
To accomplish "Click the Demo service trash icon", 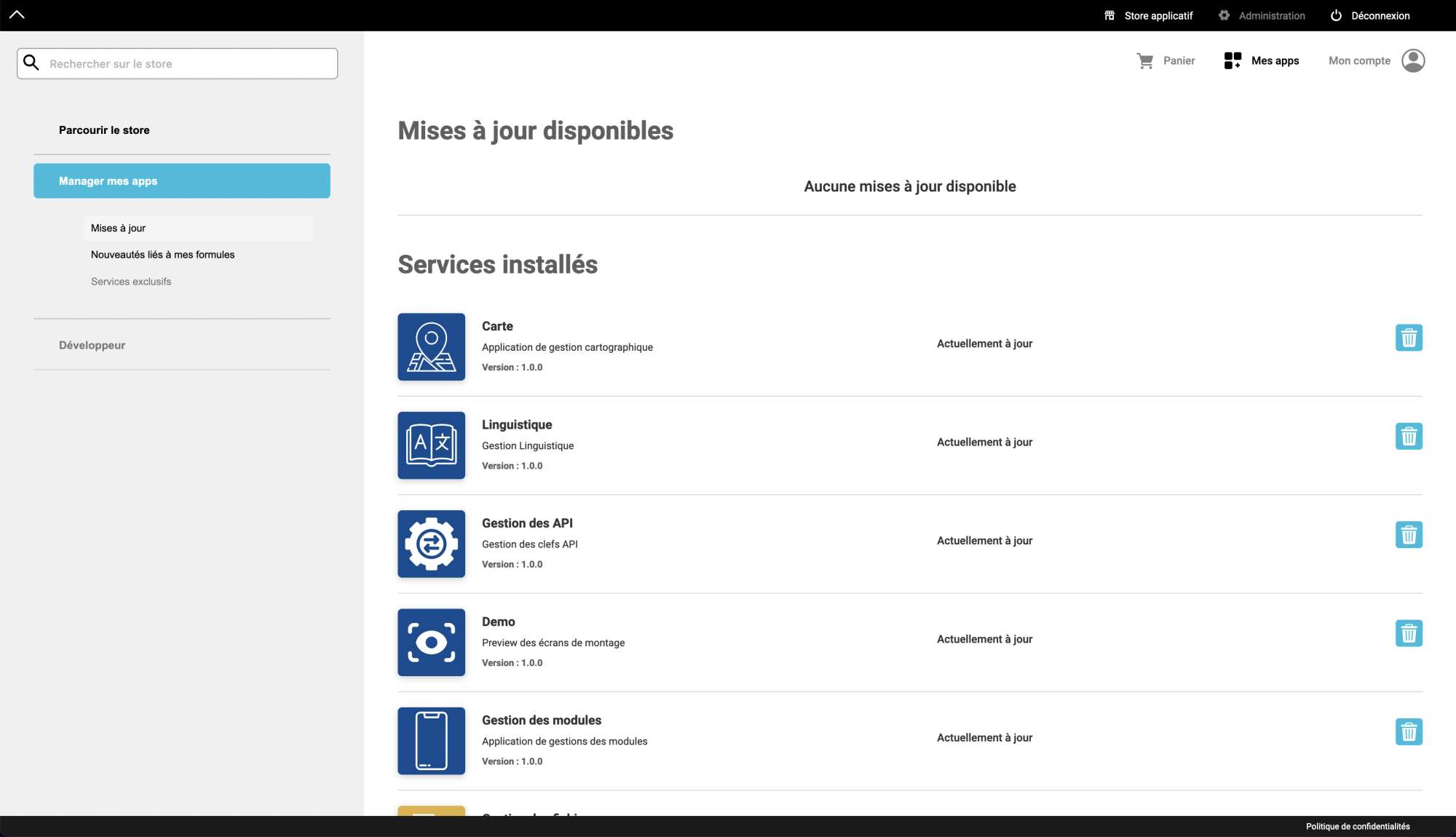I will pyautogui.click(x=1409, y=633).
